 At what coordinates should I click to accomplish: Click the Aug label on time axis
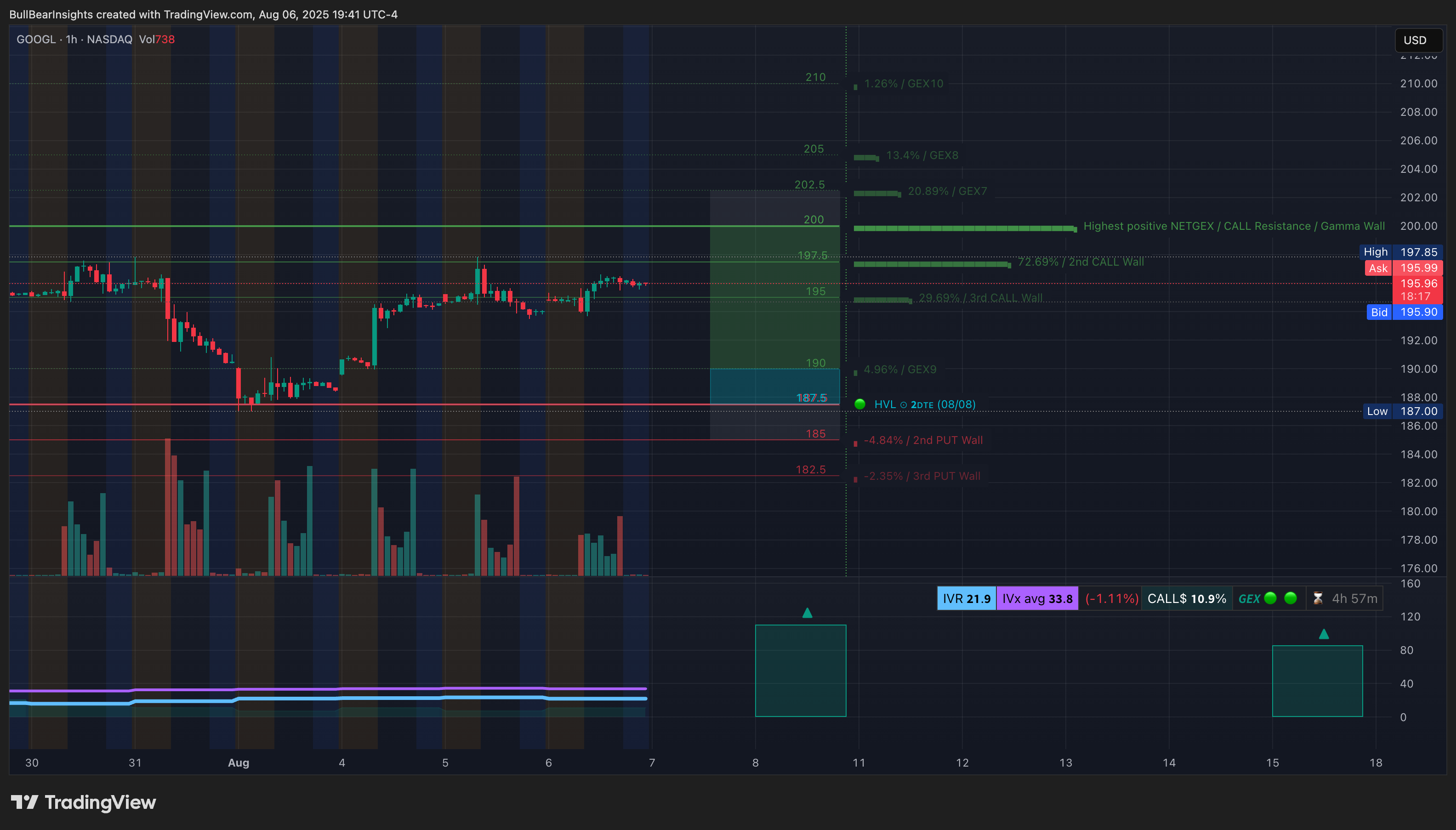(x=238, y=763)
